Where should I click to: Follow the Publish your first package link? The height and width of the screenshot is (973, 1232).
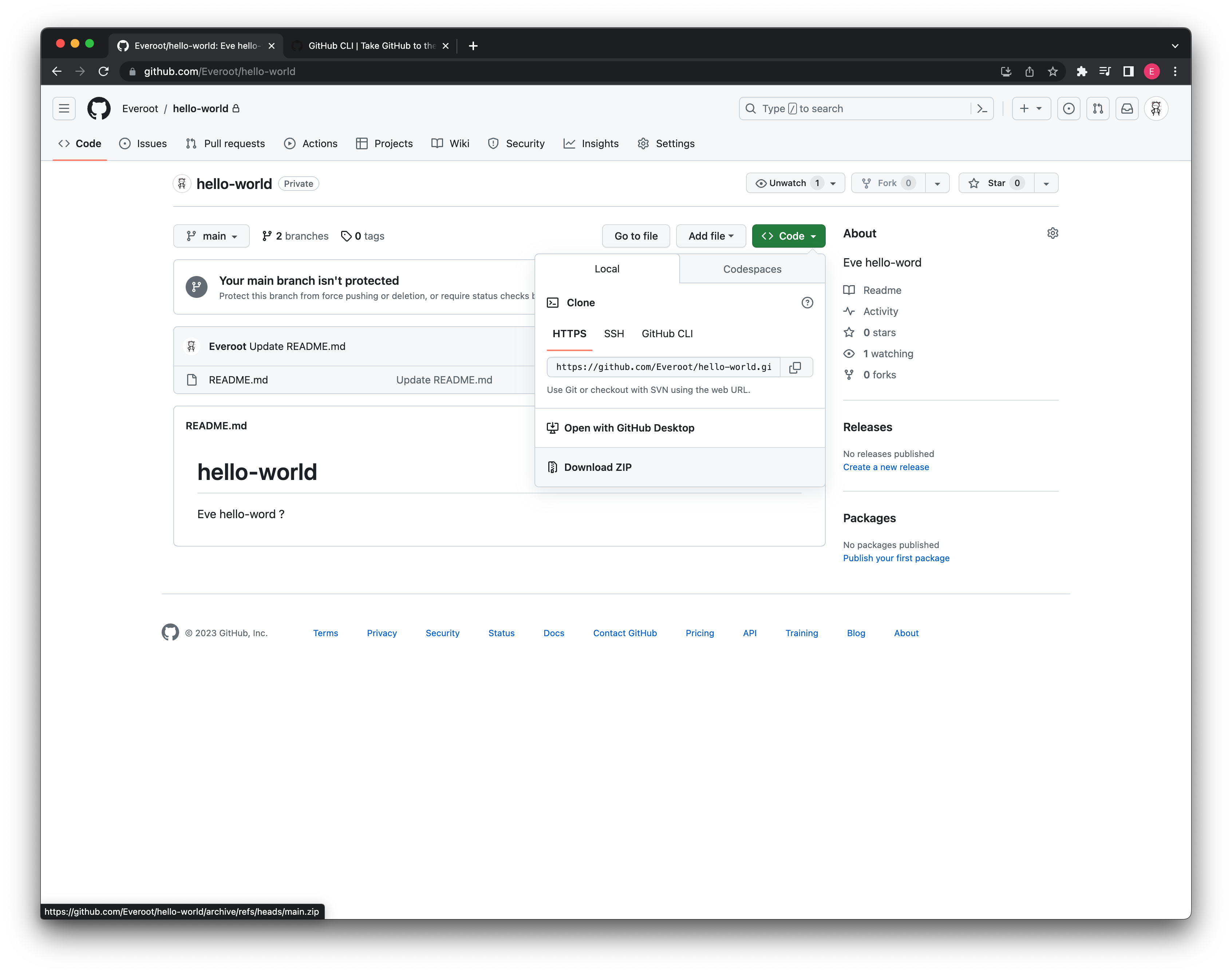[x=896, y=558]
